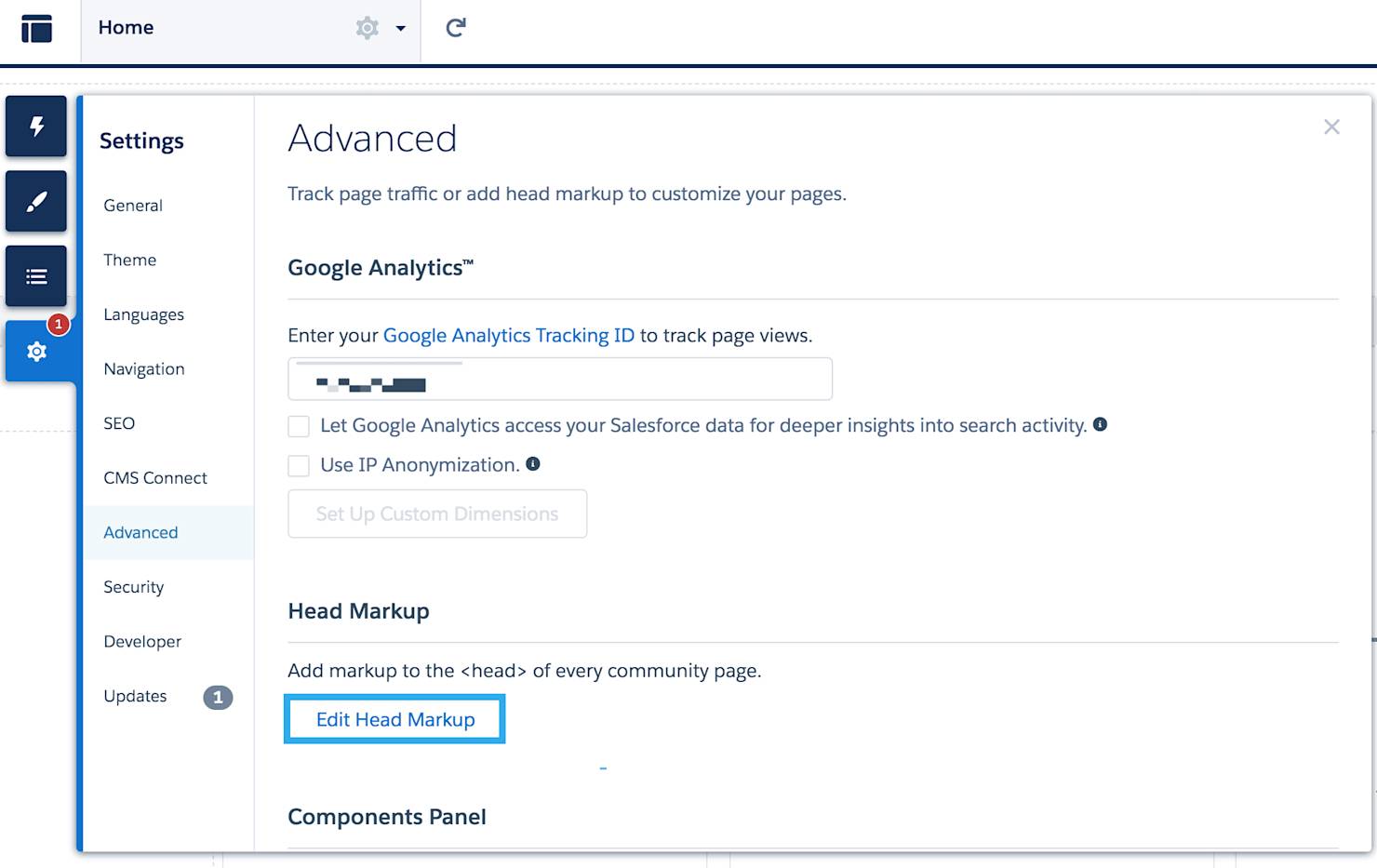Click the Home page name in toolbar
Image resolution: width=1377 pixels, height=868 pixels.
click(127, 28)
